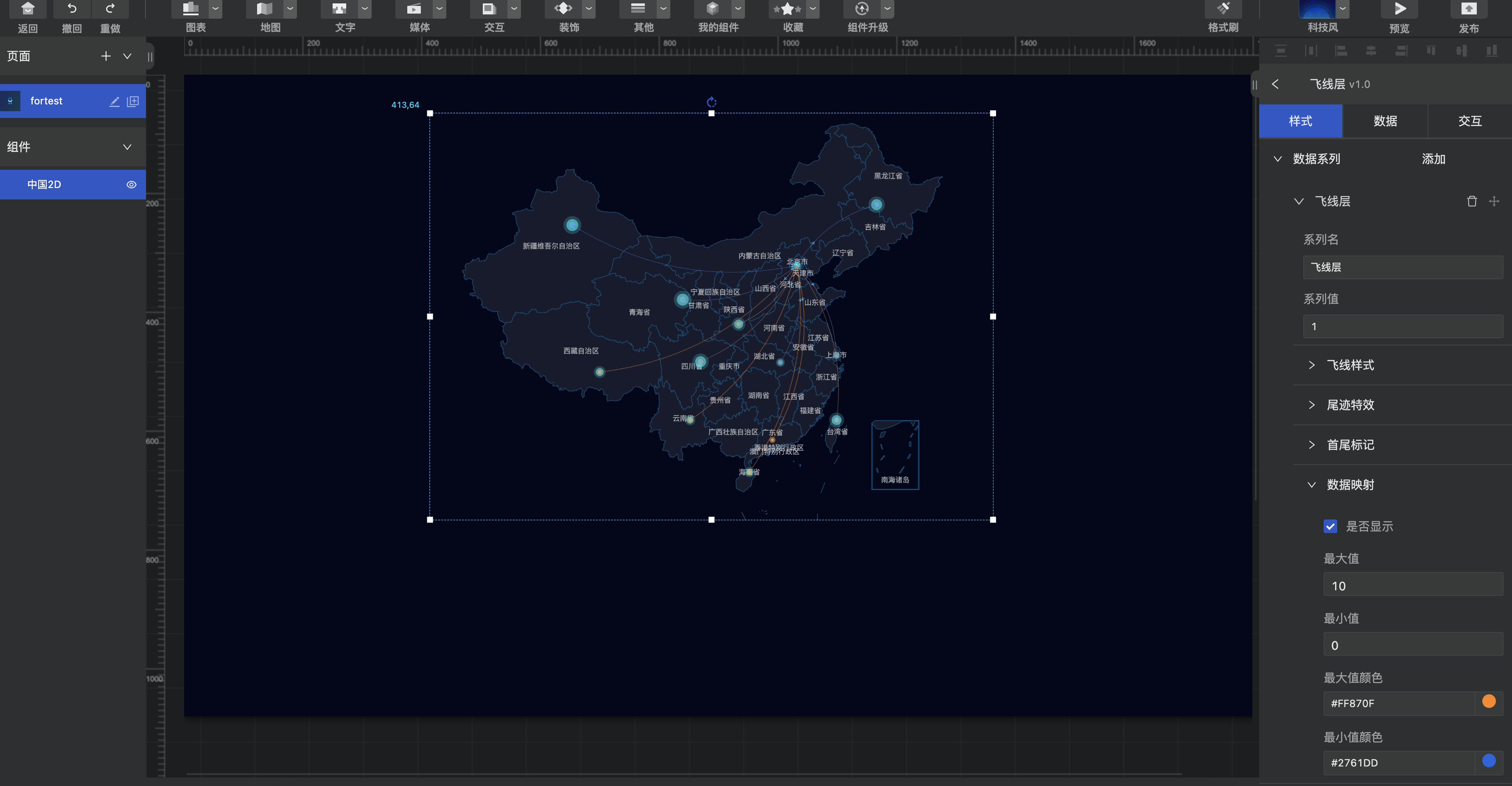
Task: Open the dropdown arrow next to 文字
Action: [364, 9]
